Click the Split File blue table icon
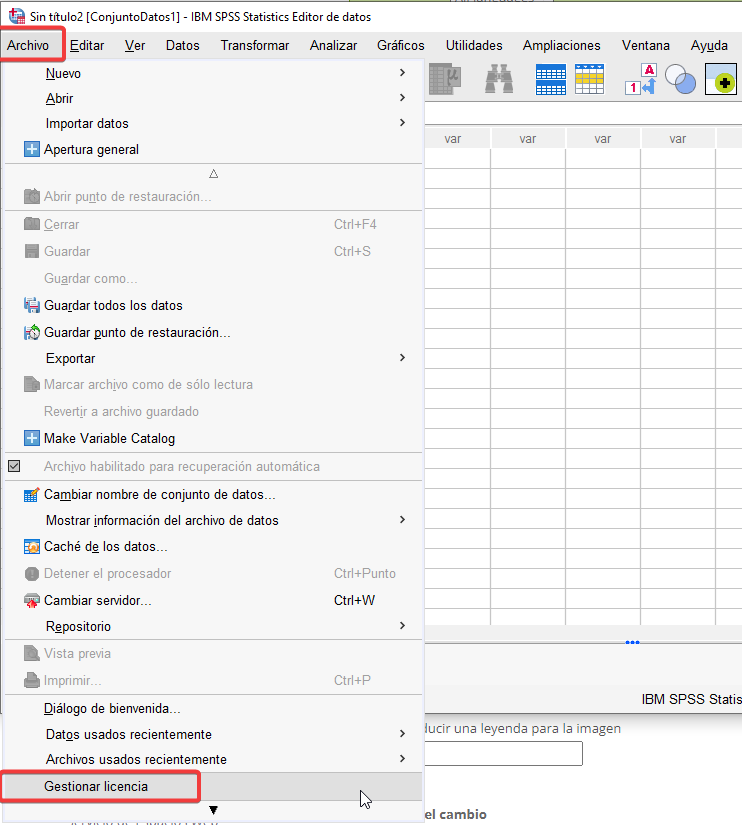This screenshot has width=742, height=825. (551, 79)
